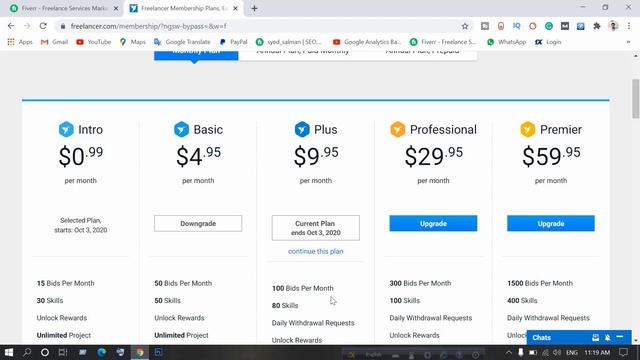Open the Chats panel header
This screenshot has width=640, height=360.
coord(579,338)
